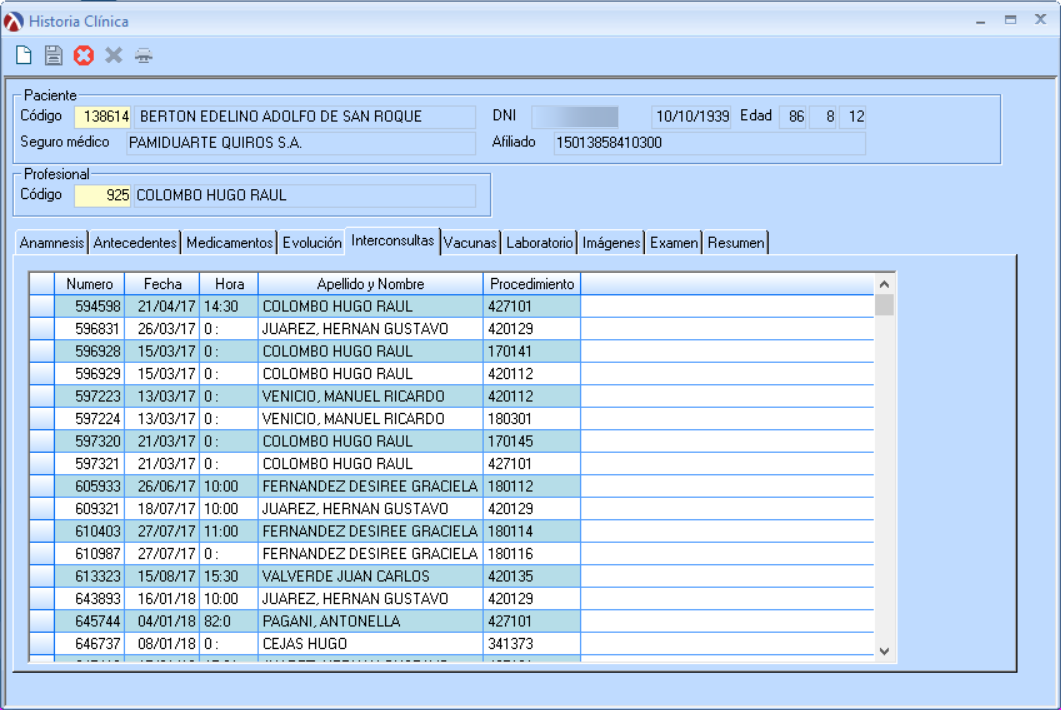The image size is (1061, 710).
Task: Select the Evolución tab
Action: pos(312,243)
